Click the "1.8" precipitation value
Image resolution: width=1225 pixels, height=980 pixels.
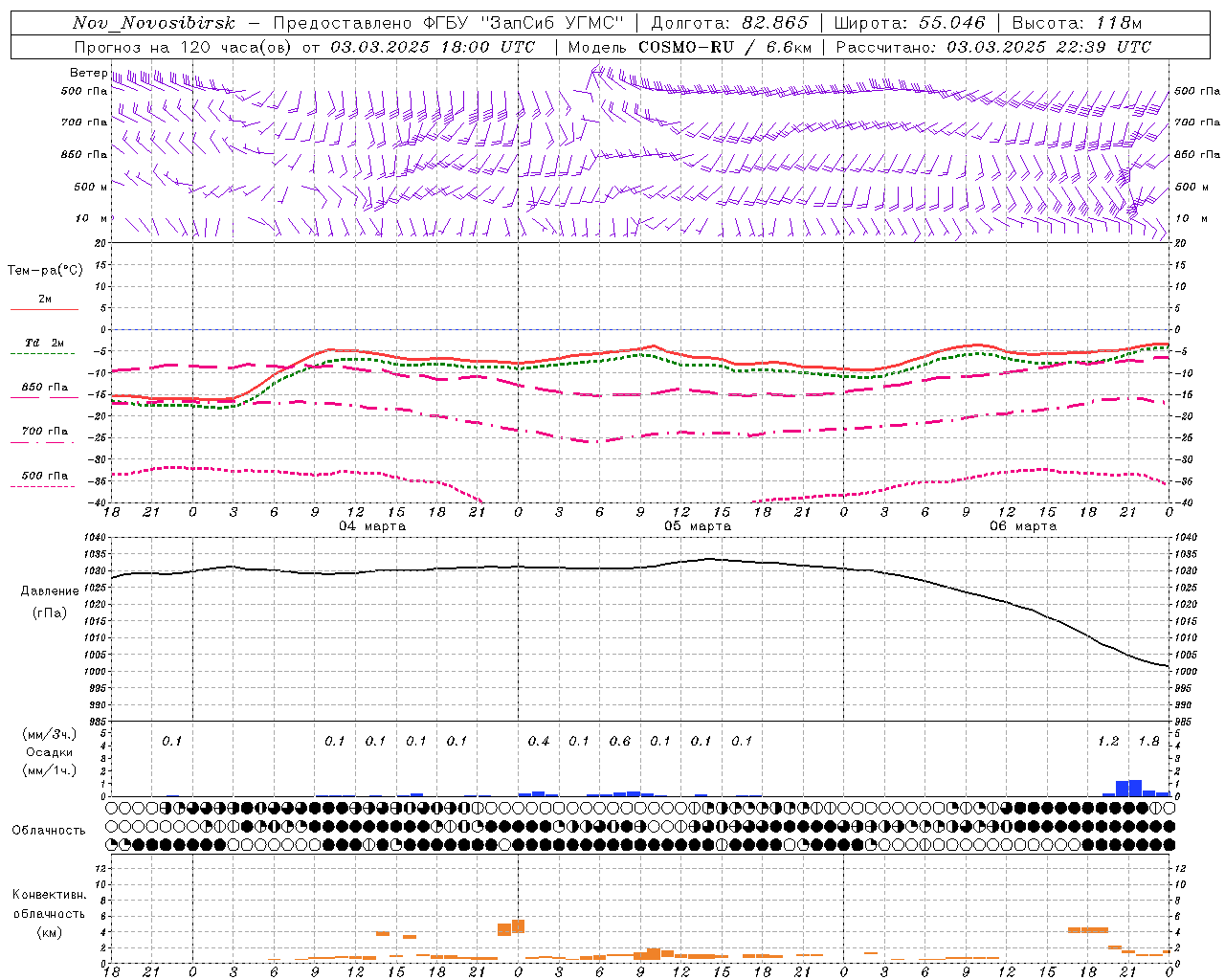pyautogui.click(x=1148, y=741)
